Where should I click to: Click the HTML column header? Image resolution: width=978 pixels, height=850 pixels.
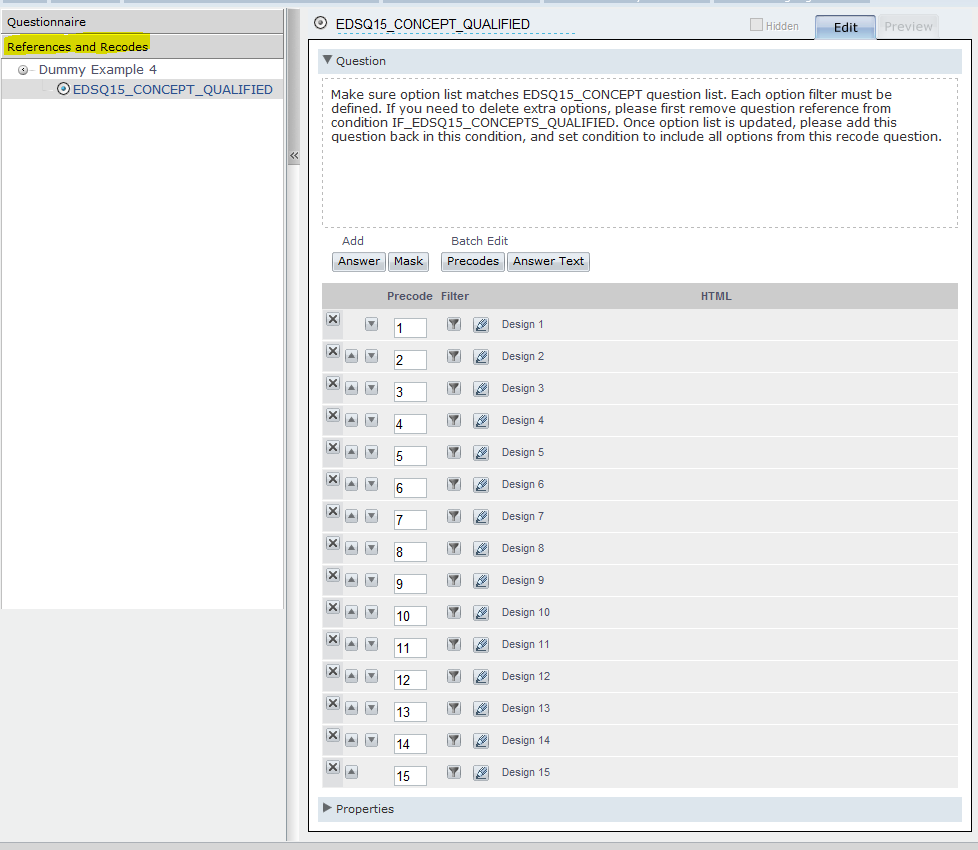[x=716, y=296]
